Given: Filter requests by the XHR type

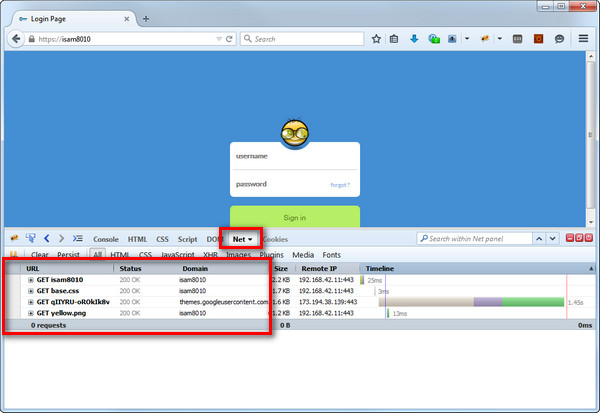Looking at the screenshot, I should click(x=210, y=255).
